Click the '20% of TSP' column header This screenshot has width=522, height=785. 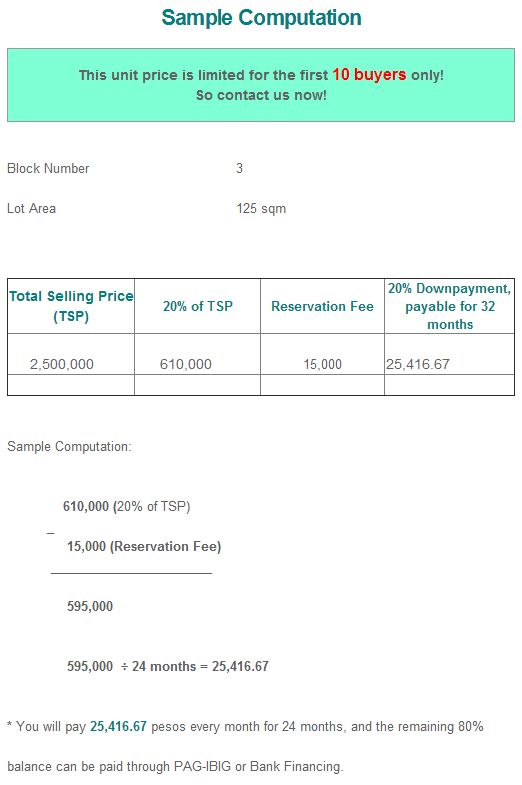click(198, 306)
